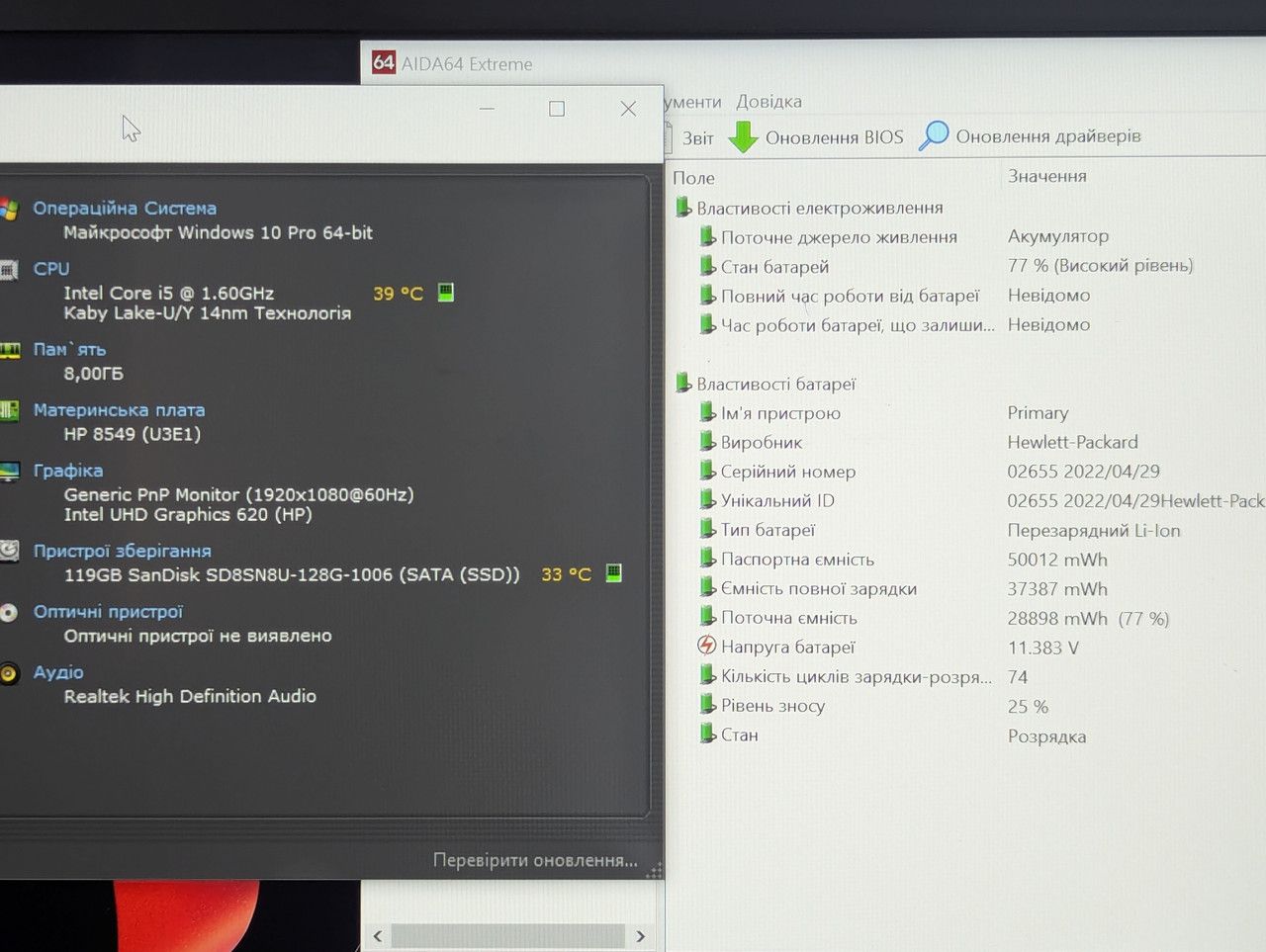Image resolution: width=1266 pixels, height=952 pixels.
Task: Click the green BIOS update arrow icon
Action: [743, 136]
